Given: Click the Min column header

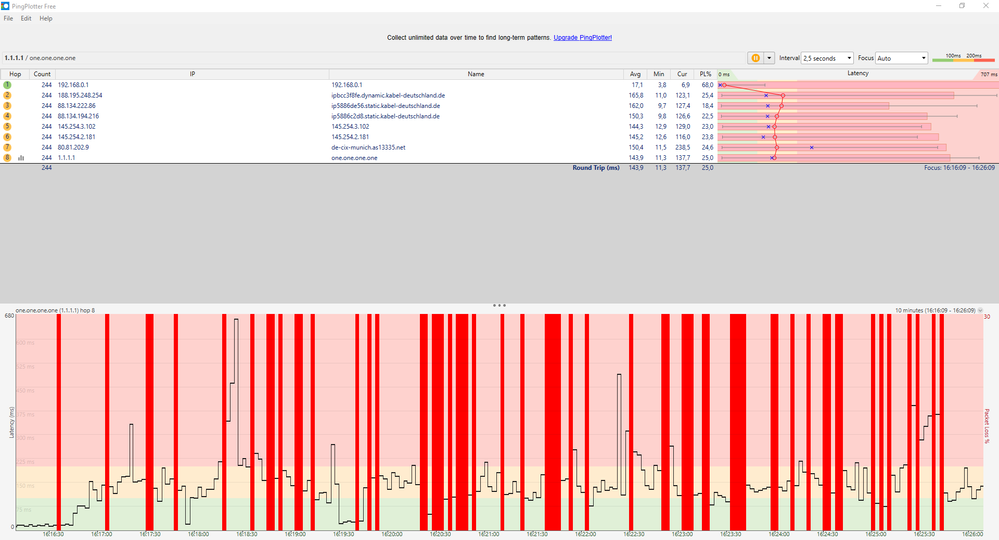Looking at the screenshot, I should (x=658, y=74).
